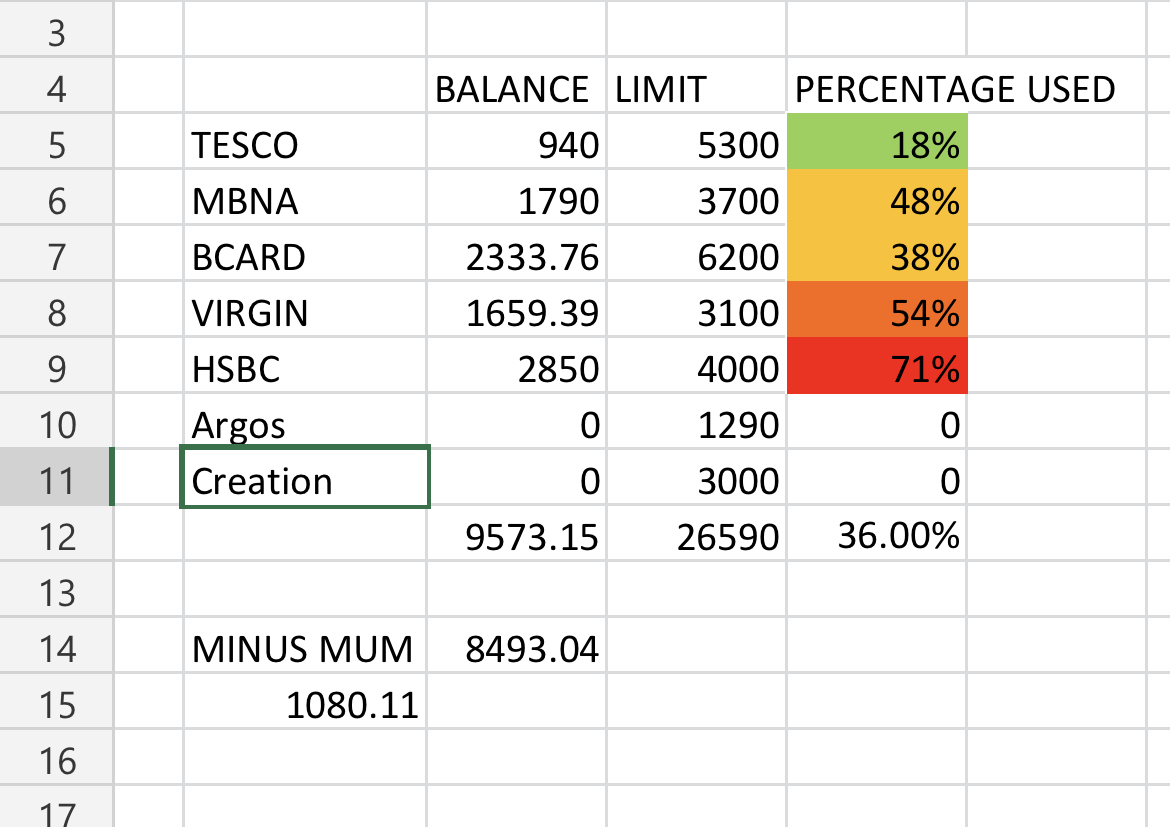Click the 36.00% total percentage cell
Viewport: 1170px width, 827px height.
tap(878, 534)
